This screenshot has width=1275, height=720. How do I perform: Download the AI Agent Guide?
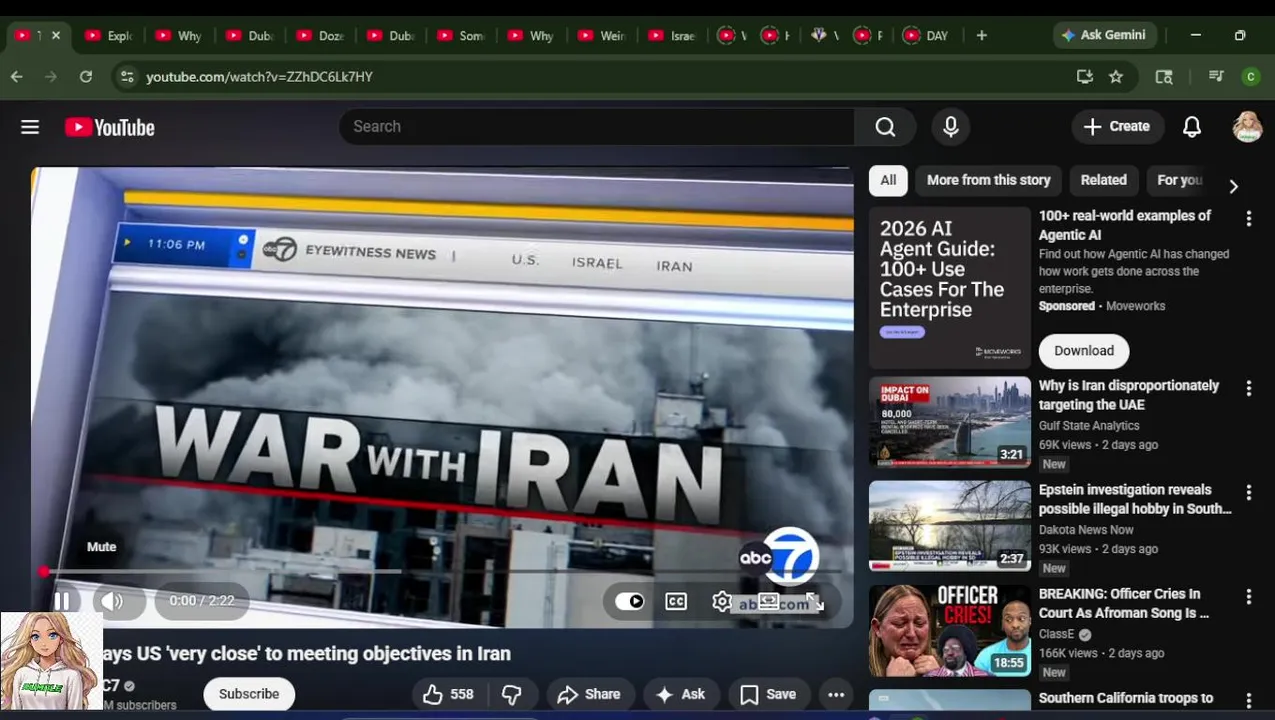1084,351
